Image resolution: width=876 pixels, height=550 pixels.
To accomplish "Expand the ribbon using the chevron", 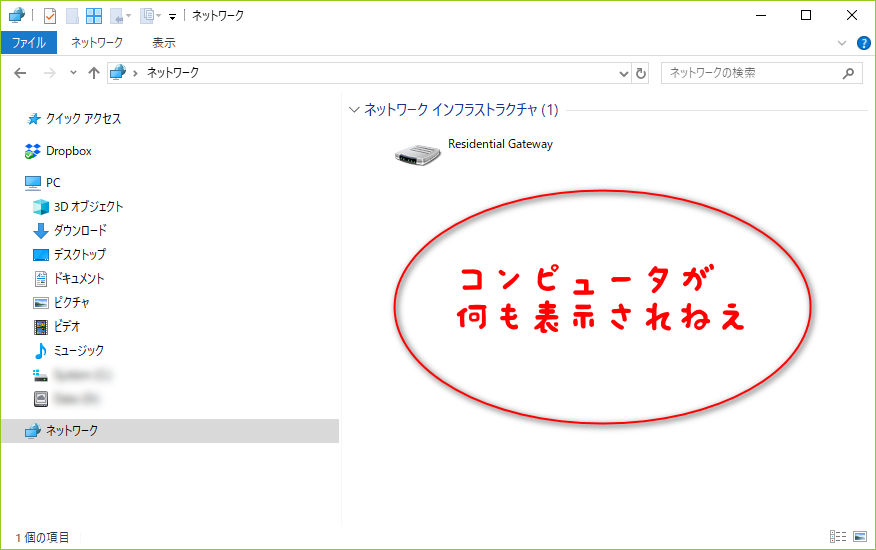I will click(842, 43).
